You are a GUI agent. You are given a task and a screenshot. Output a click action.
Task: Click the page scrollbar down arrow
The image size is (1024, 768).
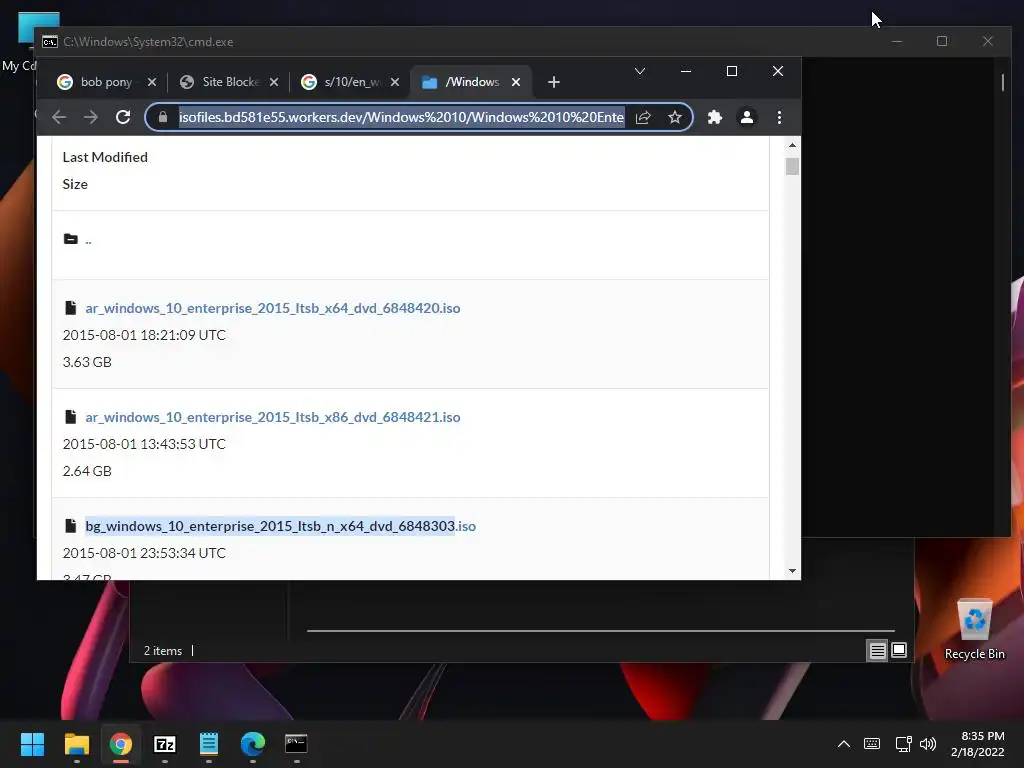tap(792, 571)
